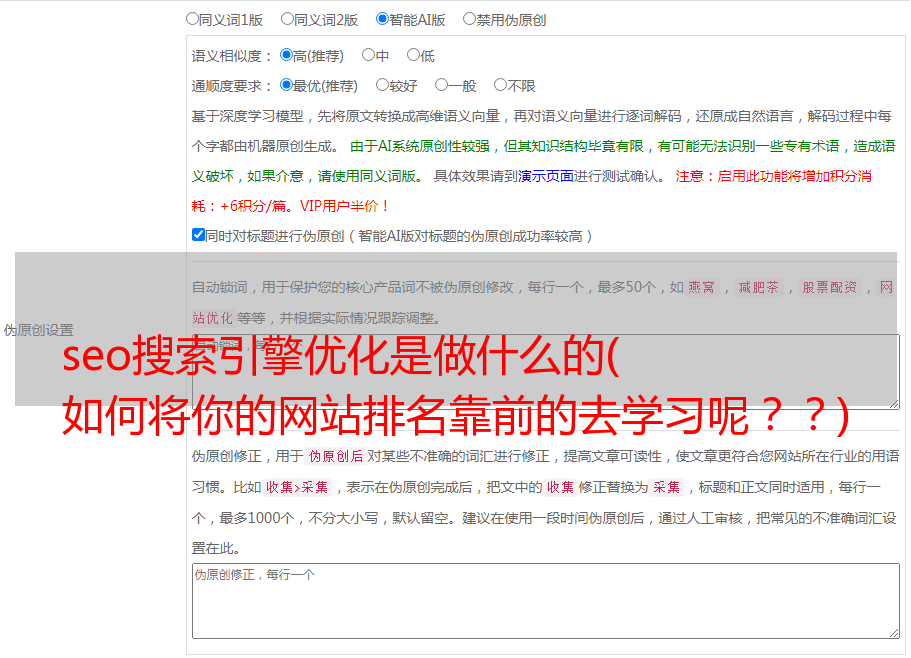Click the red 注意 warning text

tap(531, 191)
